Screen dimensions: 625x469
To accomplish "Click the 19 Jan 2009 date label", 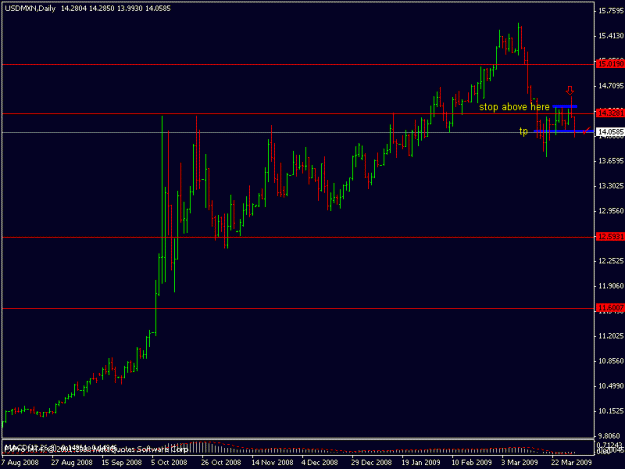I will click(421, 462).
